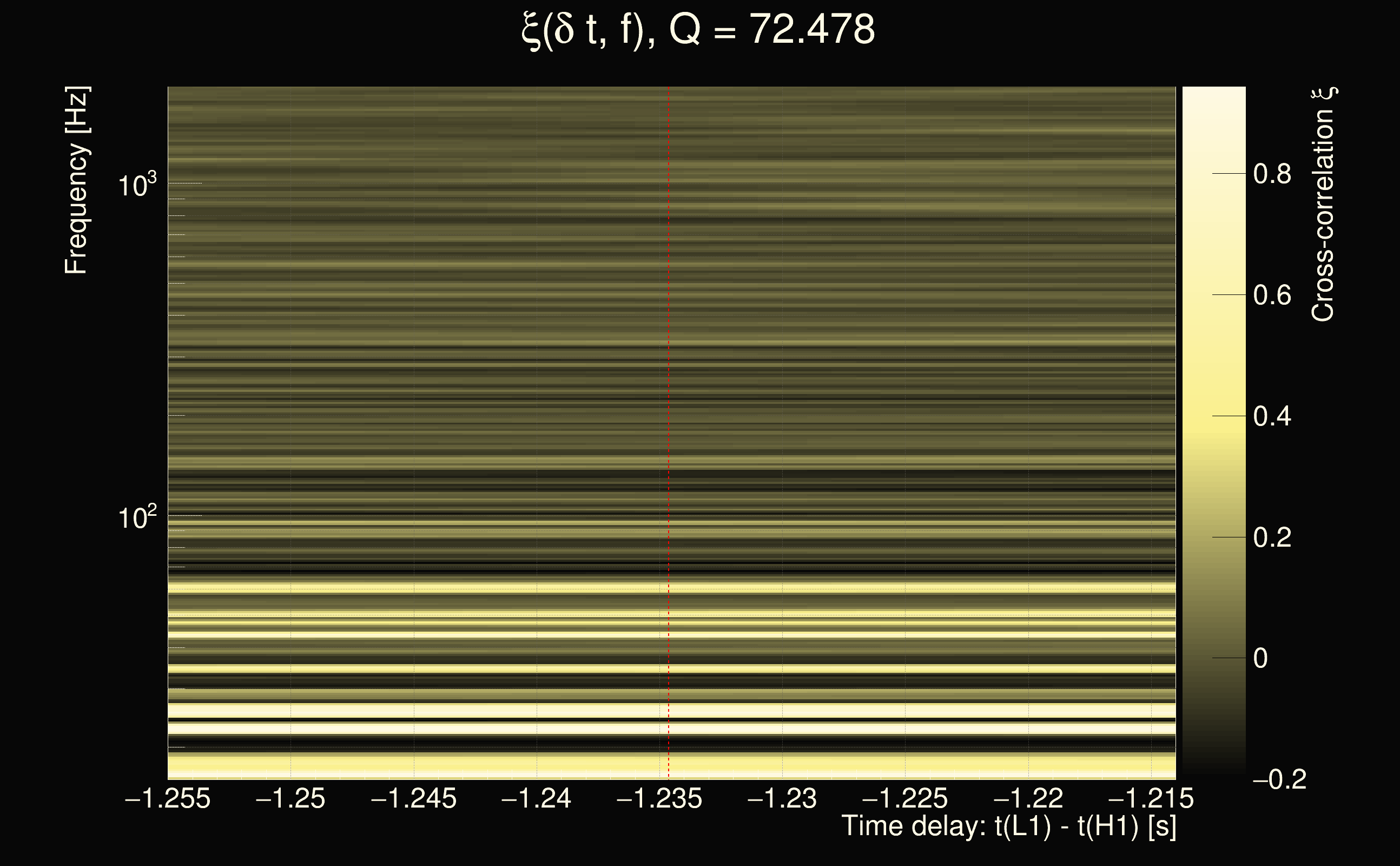Viewport: 1400px width, 866px height.
Task: Click the -1.235 x-axis tick label
Action: (x=659, y=798)
